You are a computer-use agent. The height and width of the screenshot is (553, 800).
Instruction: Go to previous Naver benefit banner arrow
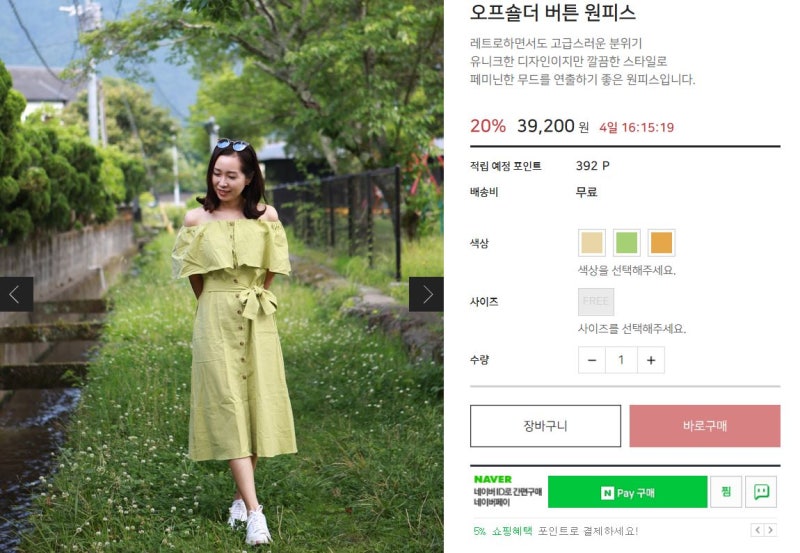pos(757,530)
